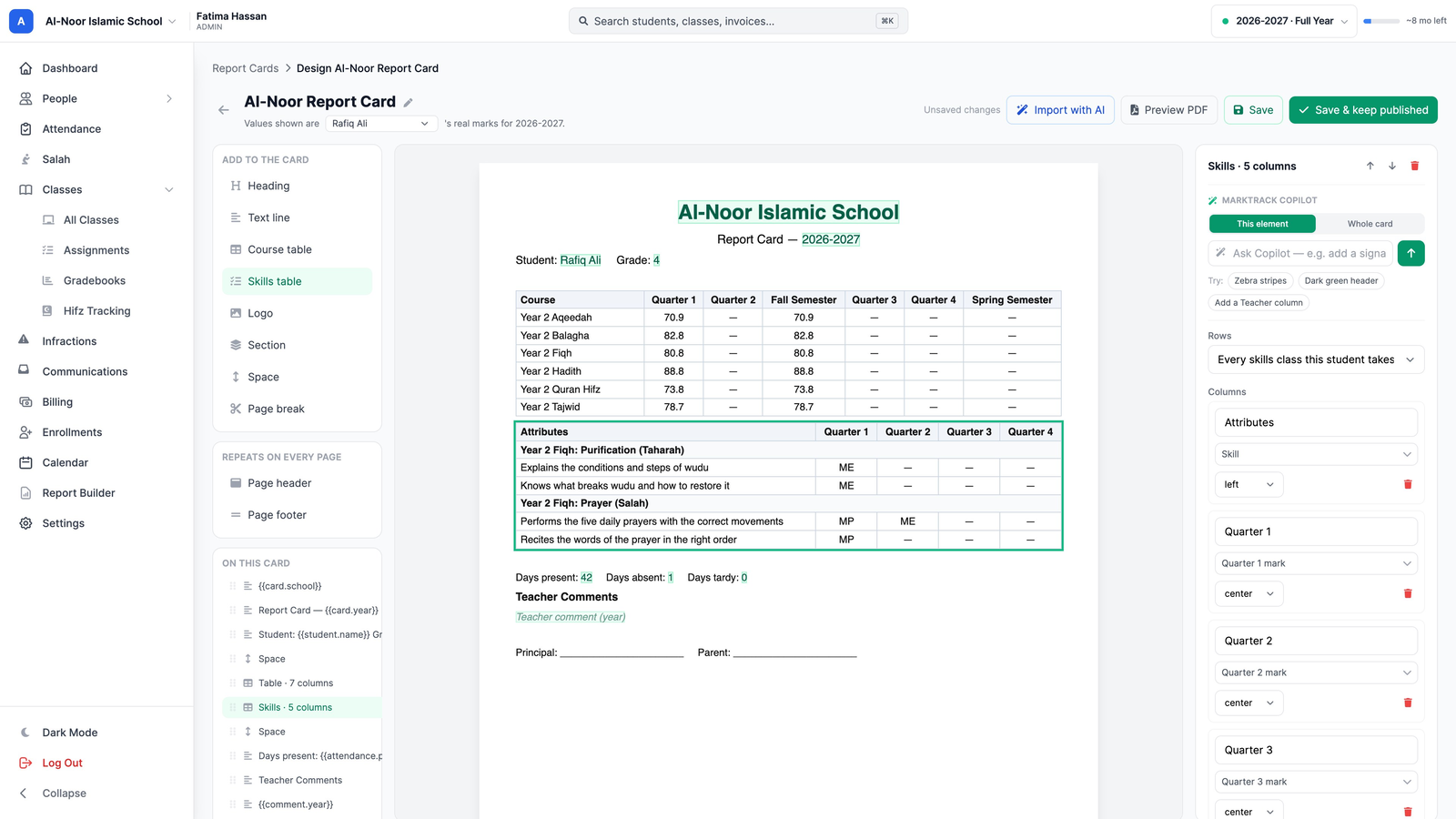Click Import with AI button

[1060, 110]
